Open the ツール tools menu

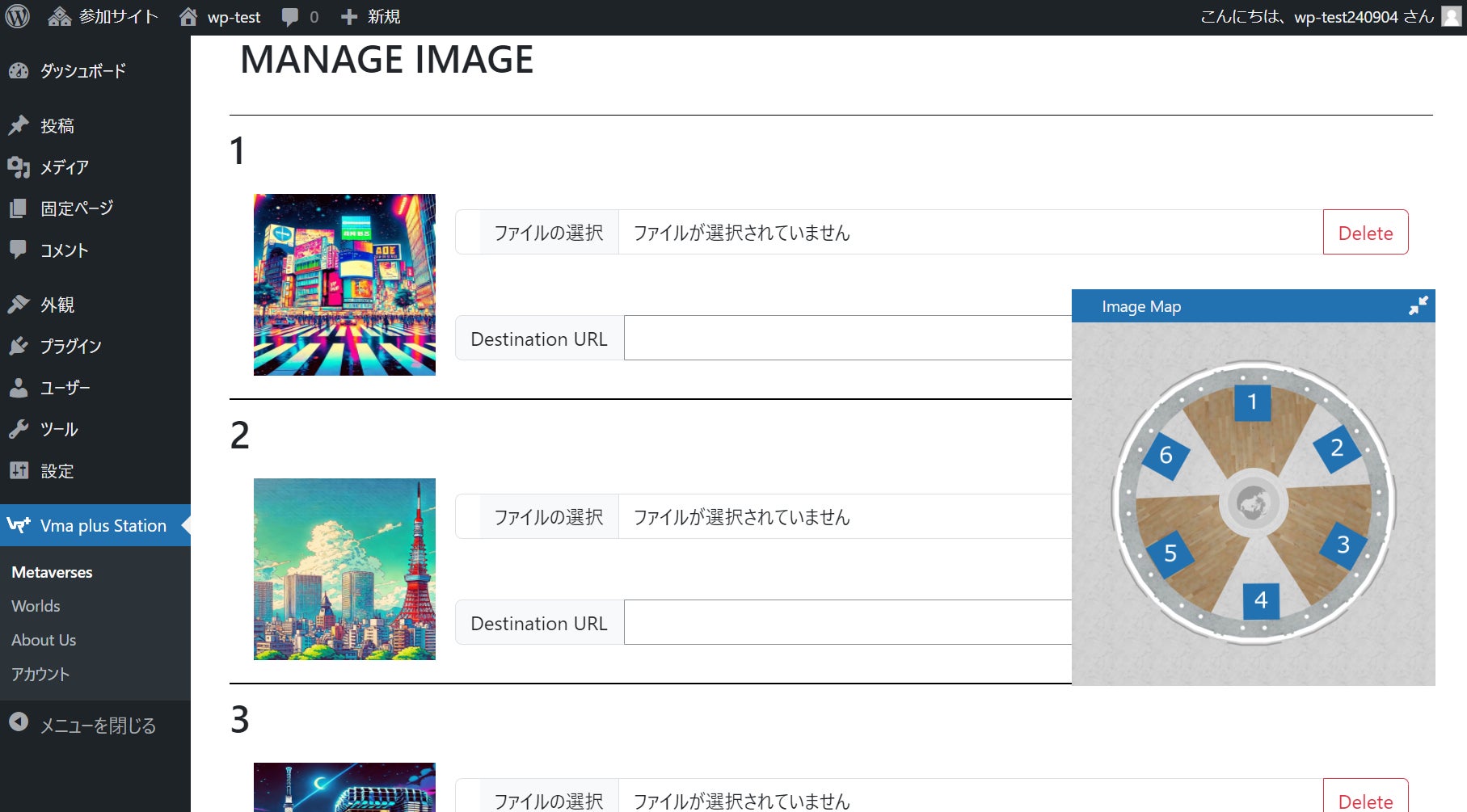pos(95,429)
